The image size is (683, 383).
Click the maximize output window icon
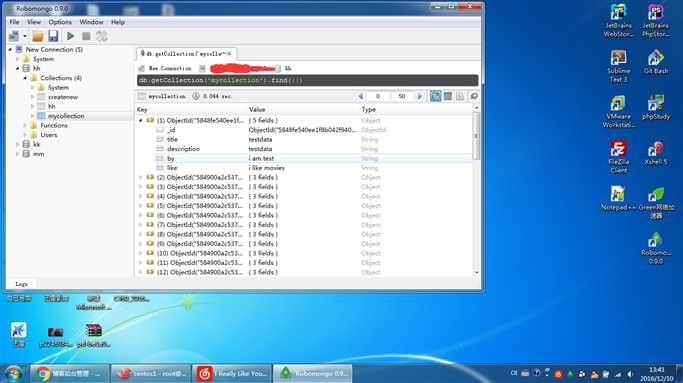tap(474, 96)
